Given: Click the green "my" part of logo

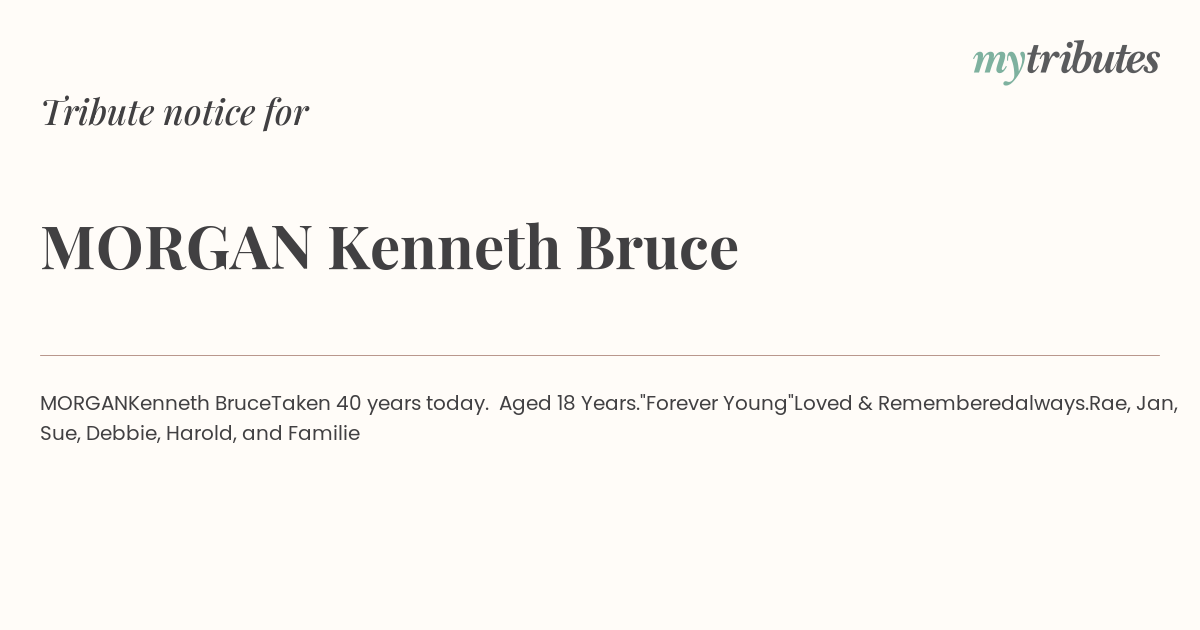Looking at the screenshot, I should point(999,64).
